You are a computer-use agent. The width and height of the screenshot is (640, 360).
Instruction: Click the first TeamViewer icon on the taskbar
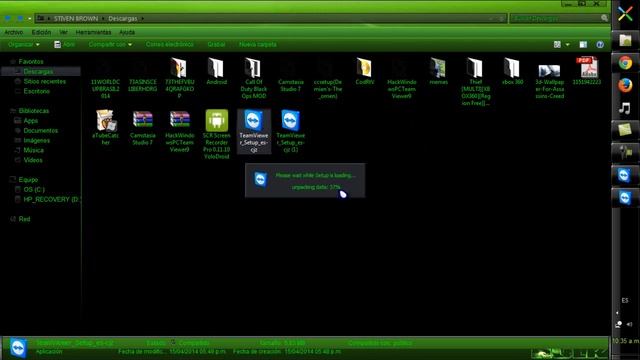click(x=624, y=175)
